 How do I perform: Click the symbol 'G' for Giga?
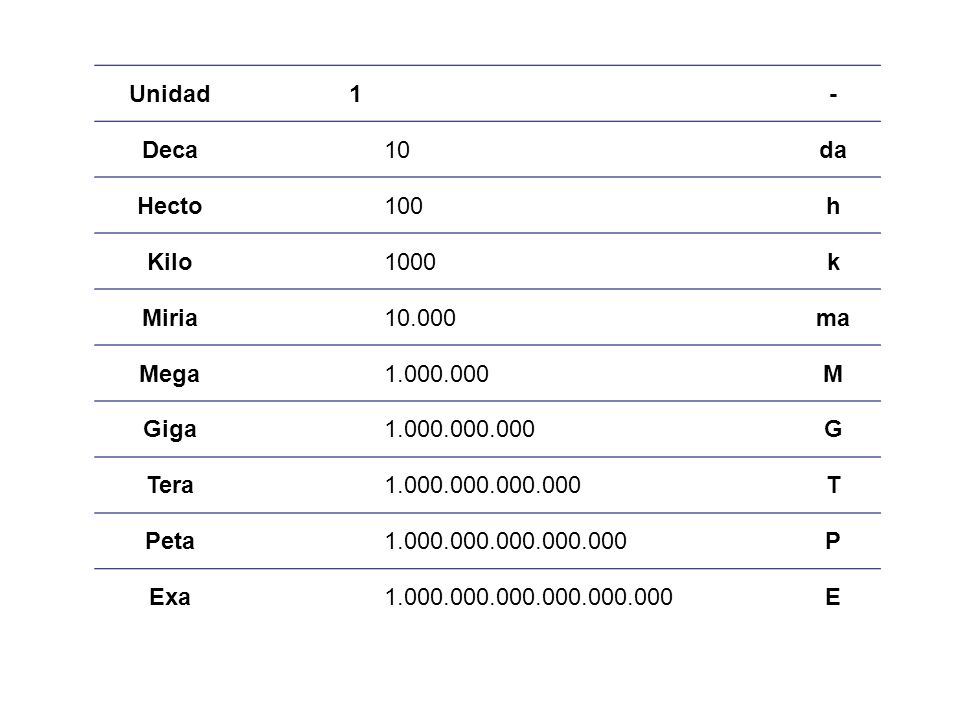833,429
